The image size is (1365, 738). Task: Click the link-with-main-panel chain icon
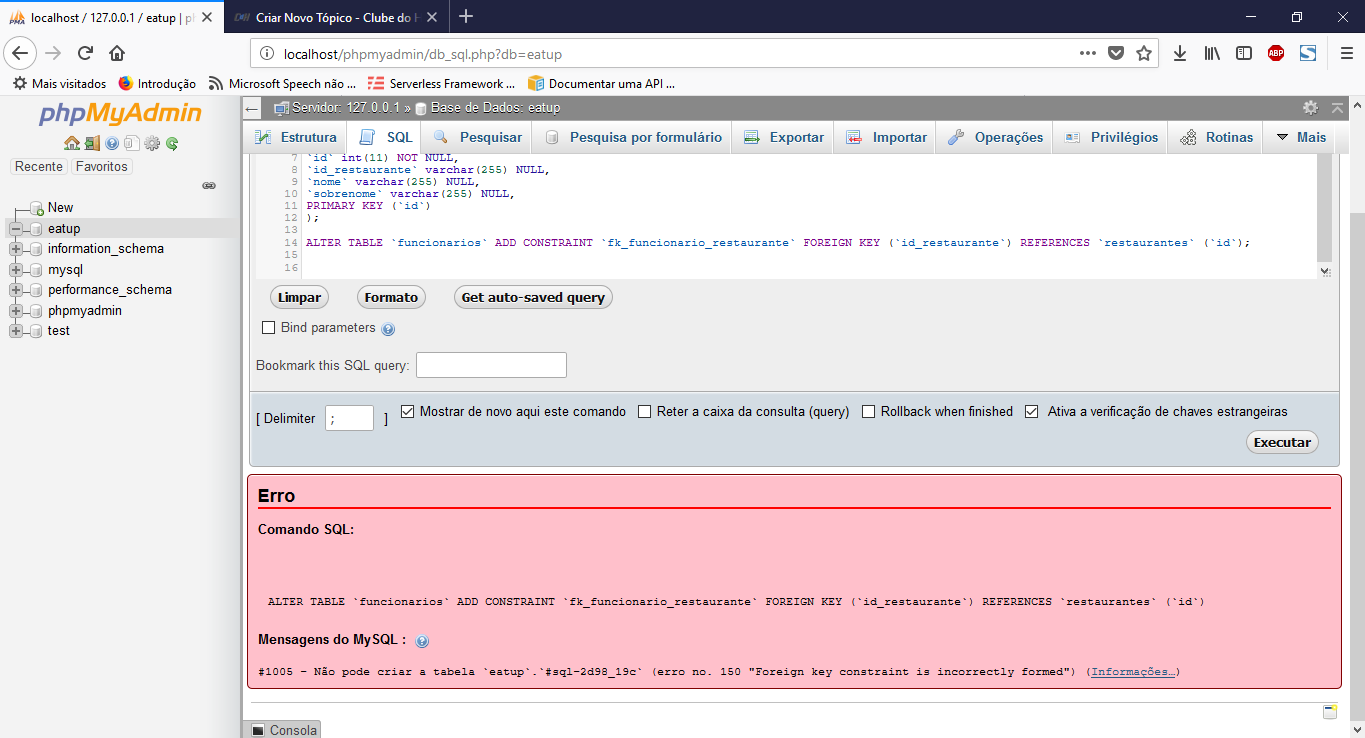[209, 186]
